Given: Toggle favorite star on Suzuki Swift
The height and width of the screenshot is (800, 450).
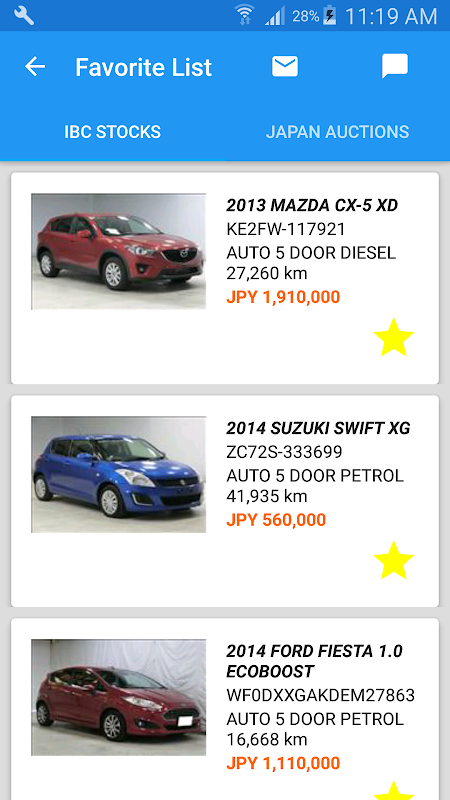Looking at the screenshot, I should click(393, 561).
